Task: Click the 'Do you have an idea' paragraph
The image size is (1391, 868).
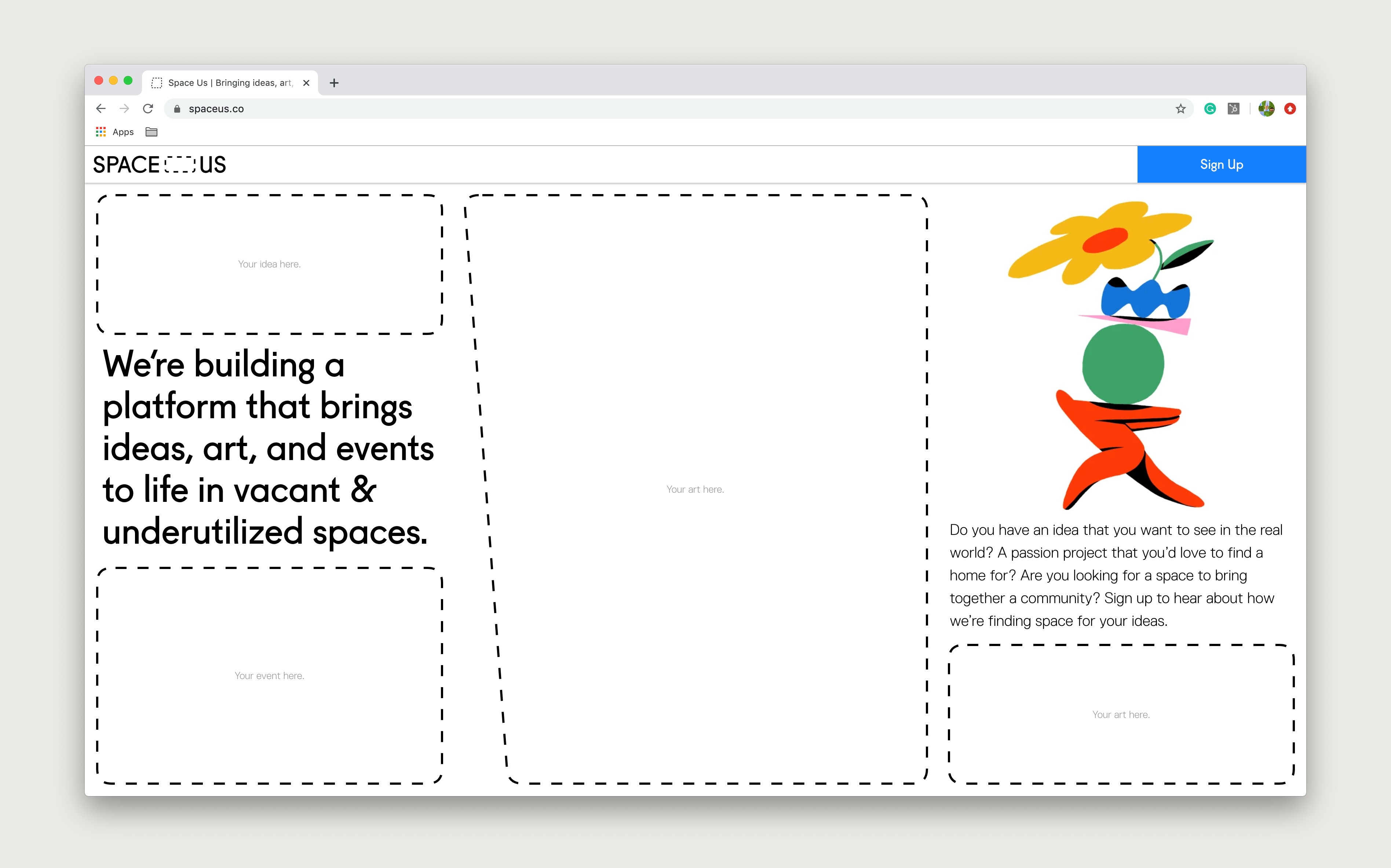Action: pos(1116,575)
